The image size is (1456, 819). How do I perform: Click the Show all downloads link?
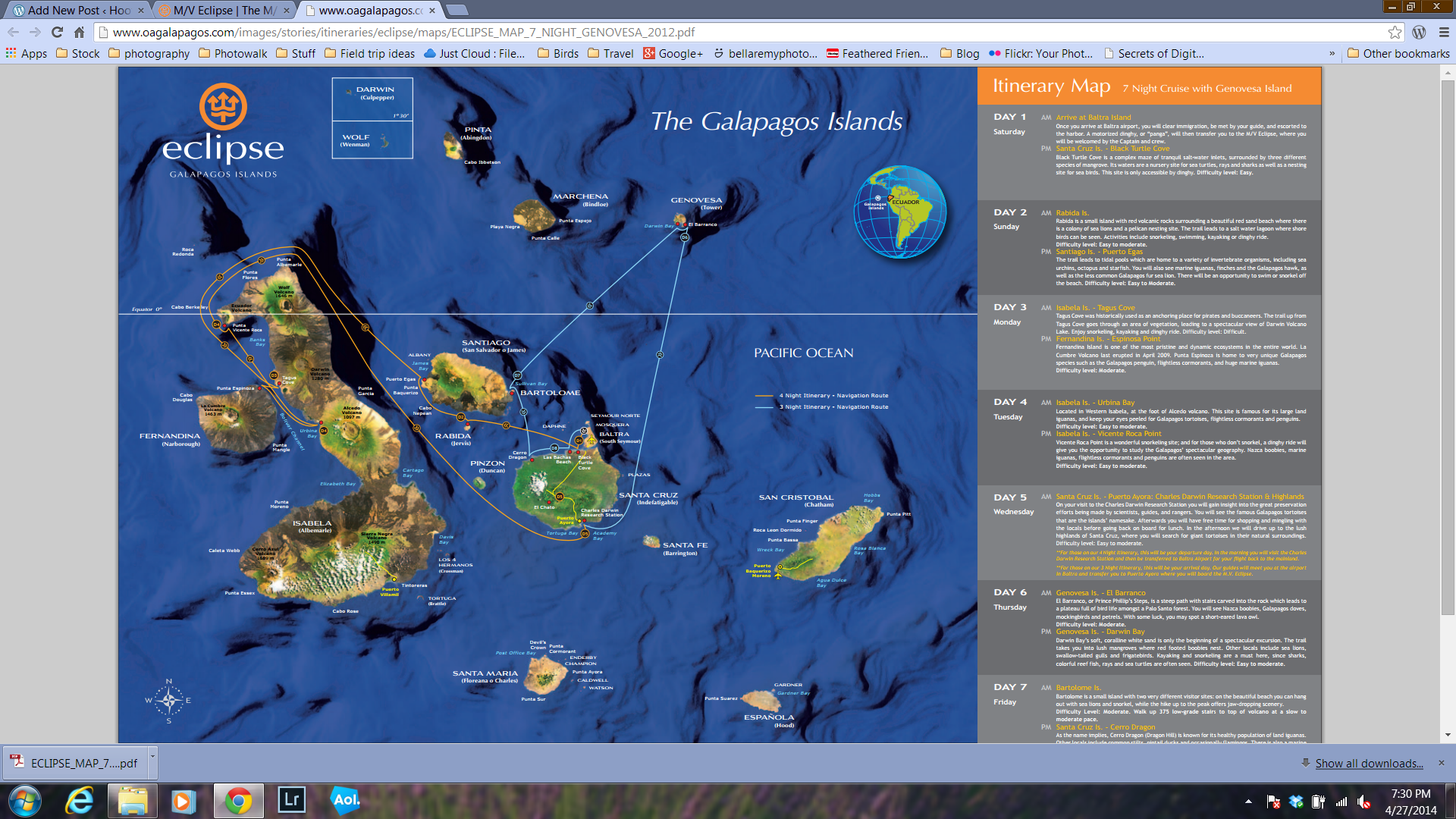click(x=1368, y=763)
